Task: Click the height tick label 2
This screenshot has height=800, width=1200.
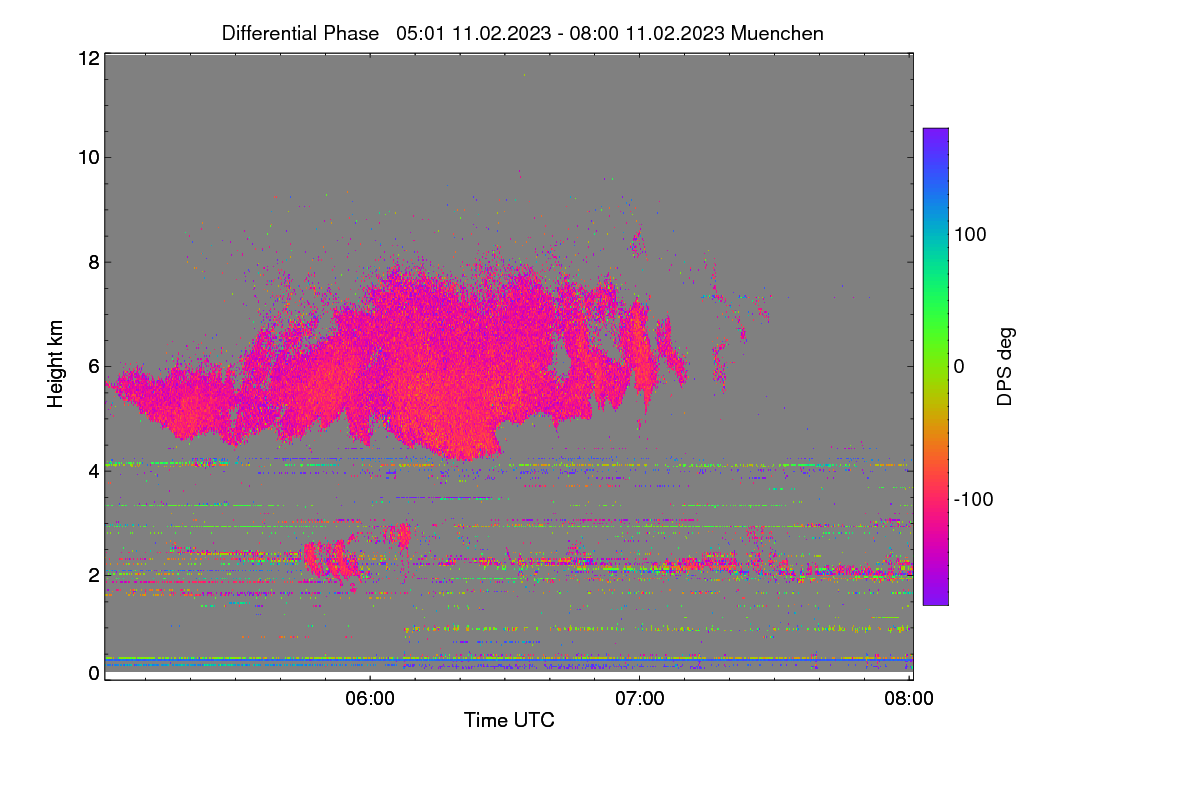Action: pos(94,574)
